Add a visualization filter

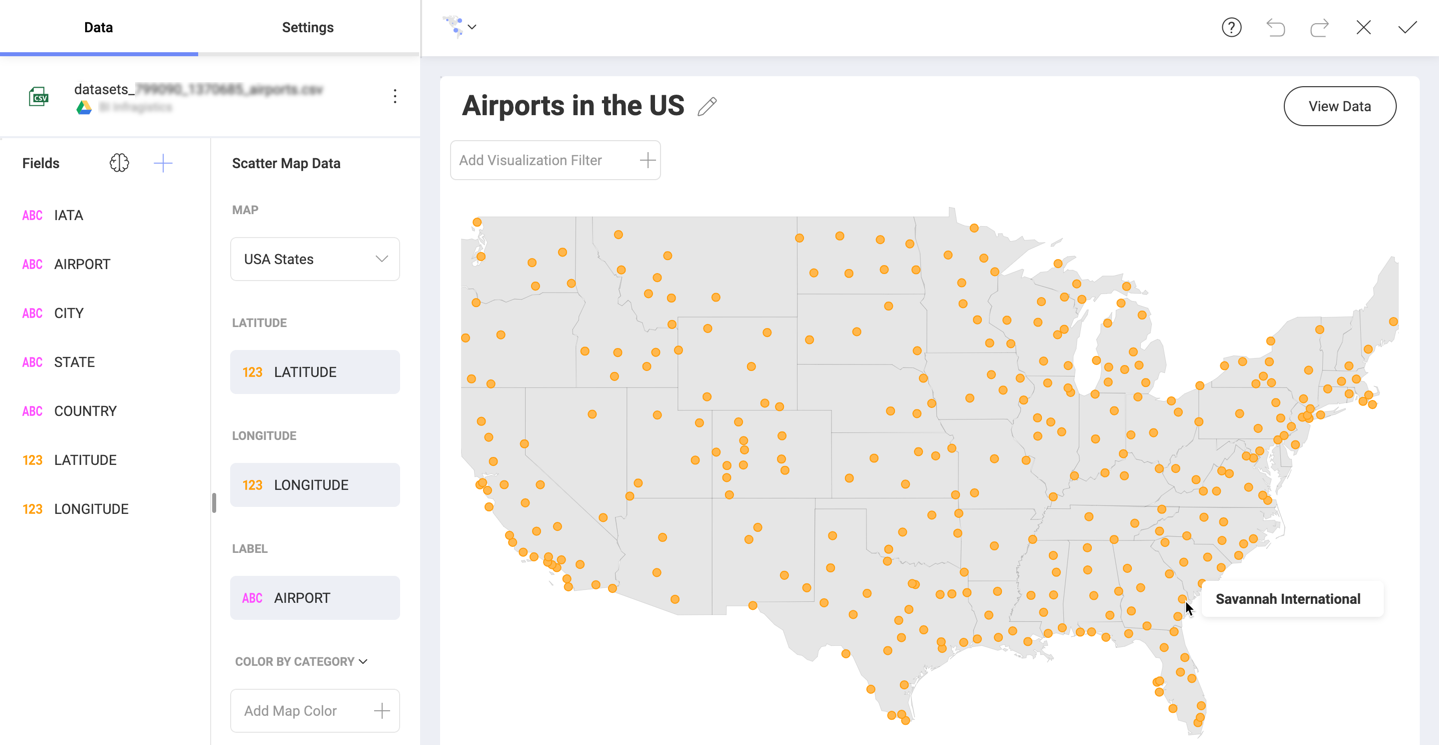pyautogui.click(x=647, y=160)
